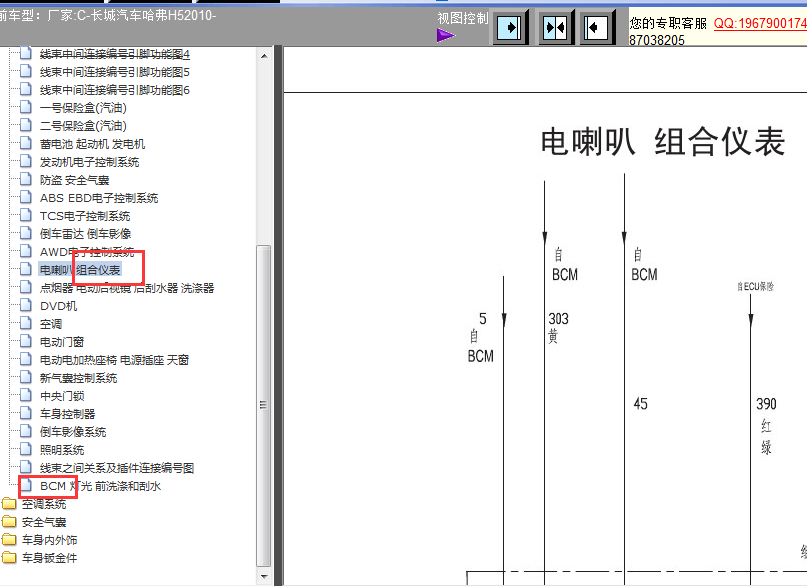Open 二号保险盒(汽油) diagram

(83, 126)
